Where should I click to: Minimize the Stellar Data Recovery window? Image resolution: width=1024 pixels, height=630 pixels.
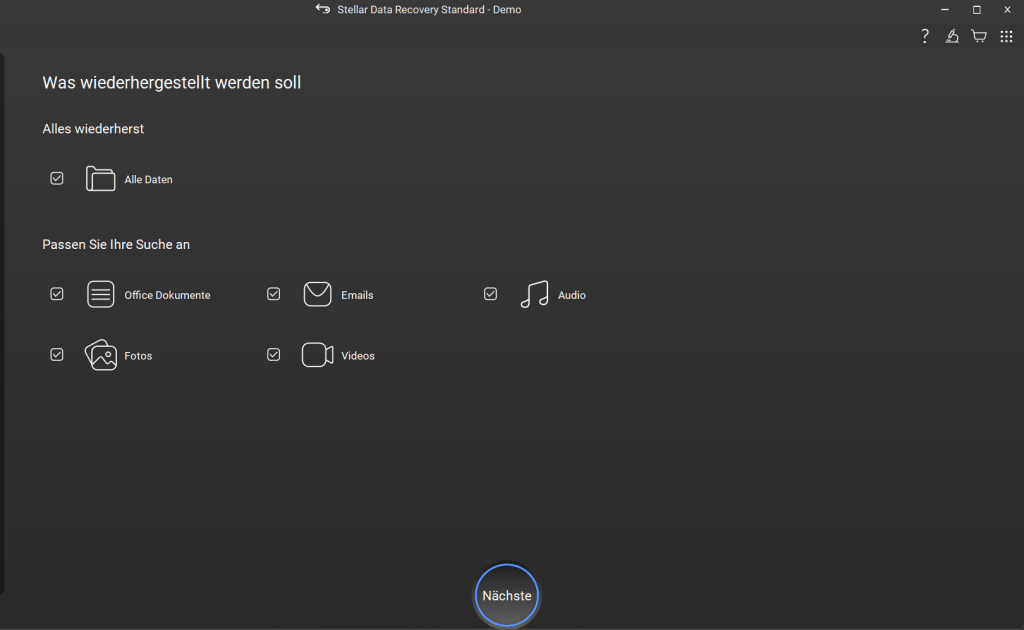tap(945, 9)
